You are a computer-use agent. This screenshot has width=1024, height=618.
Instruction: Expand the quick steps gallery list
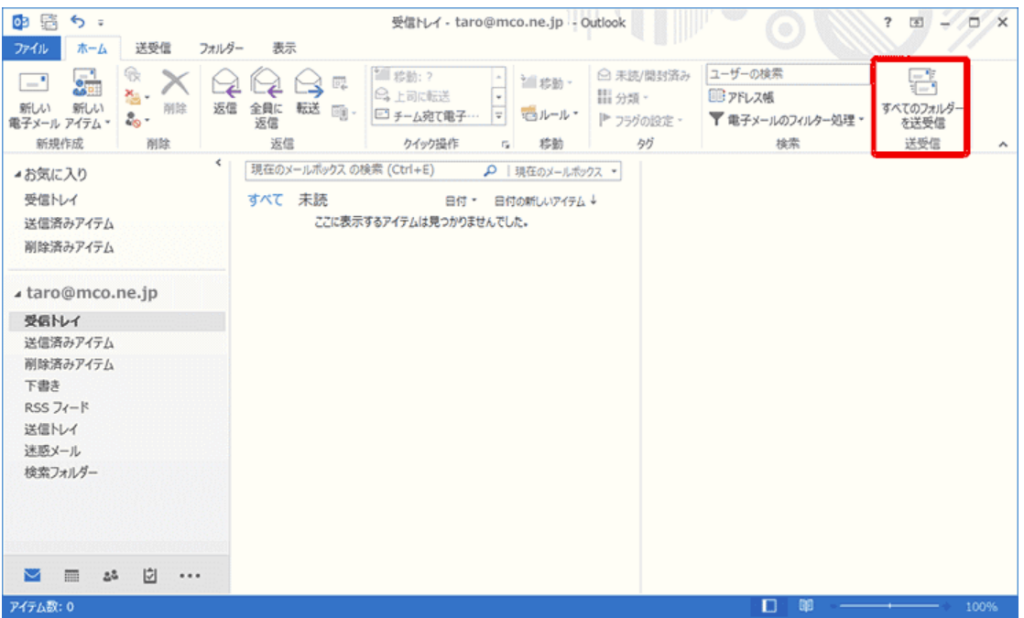click(x=499, y=116)
